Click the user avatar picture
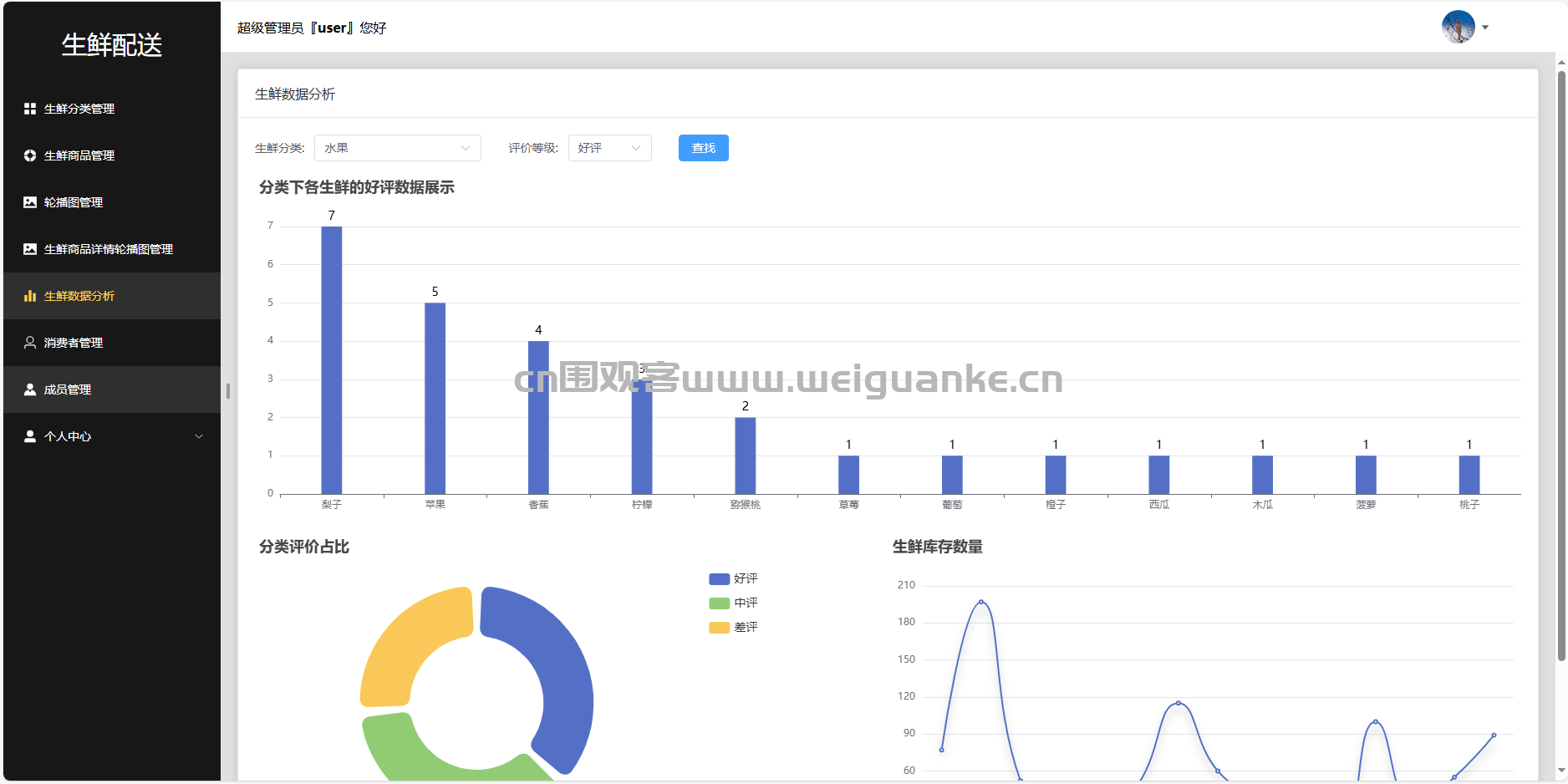Screen dimensions: 1568x784 pyautogui.click(x=1459, y=27)
